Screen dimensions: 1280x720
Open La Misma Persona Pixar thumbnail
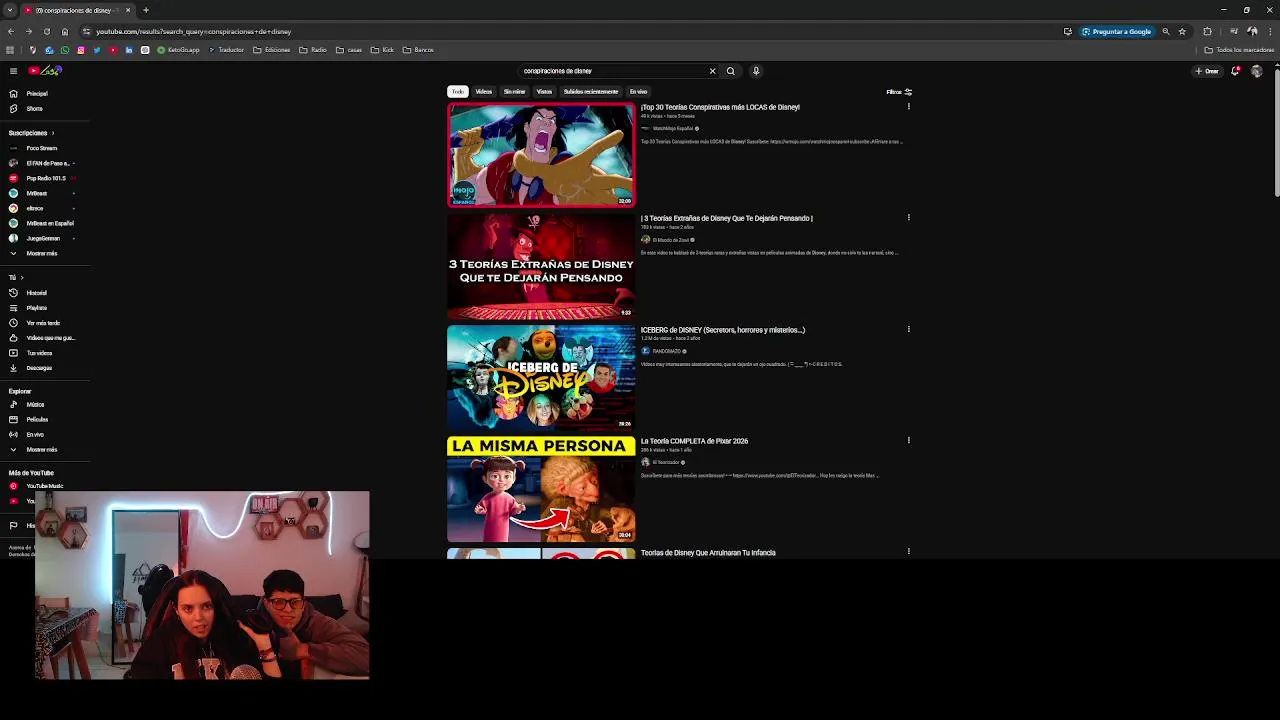(x=541, y=488)
